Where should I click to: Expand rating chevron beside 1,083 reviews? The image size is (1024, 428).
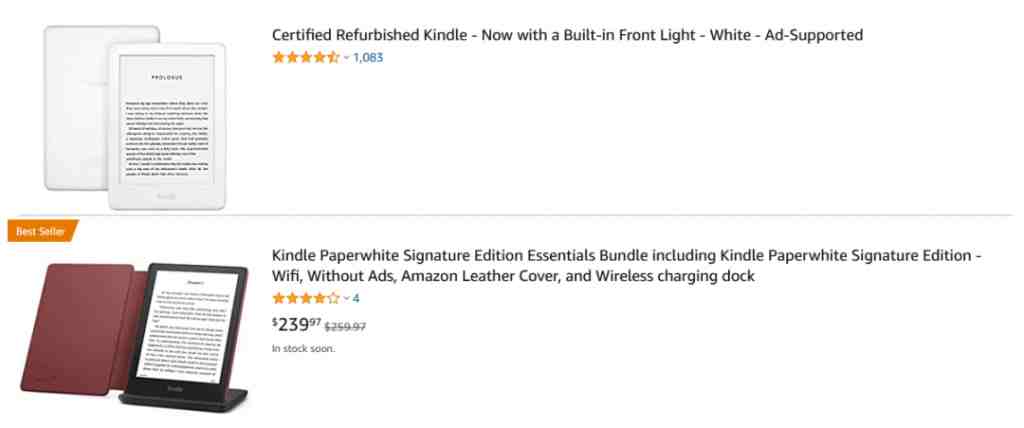[346, 58]
